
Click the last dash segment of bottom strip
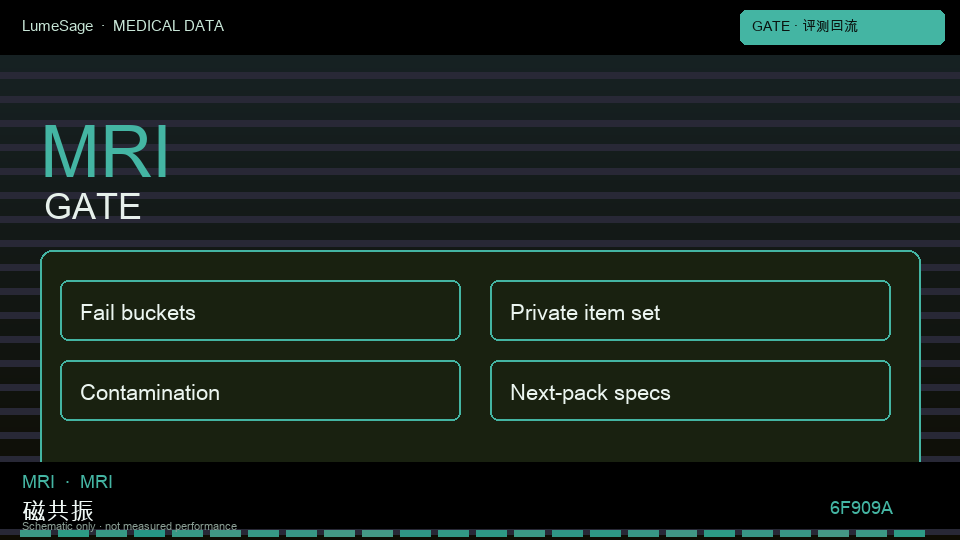[909, 533]
